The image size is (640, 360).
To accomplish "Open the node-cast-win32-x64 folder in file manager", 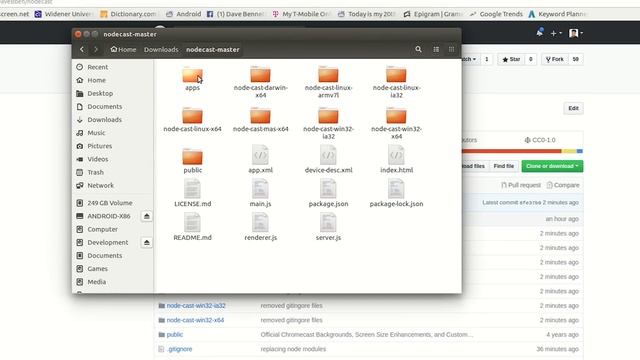I will tap(396, 123).
